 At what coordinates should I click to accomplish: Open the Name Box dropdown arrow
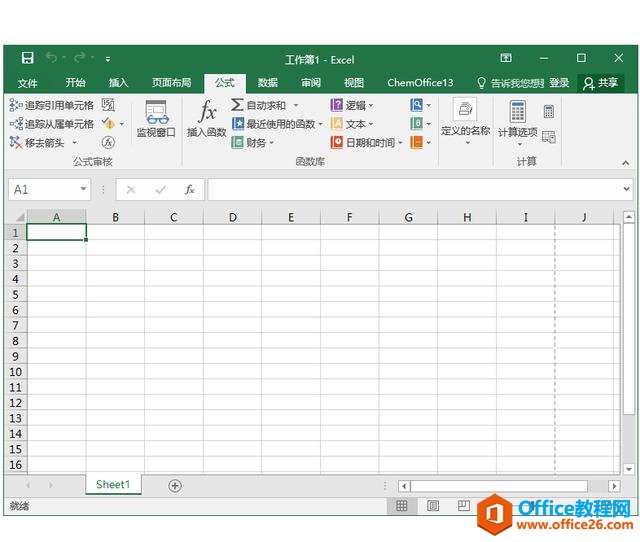click(83, 189)
